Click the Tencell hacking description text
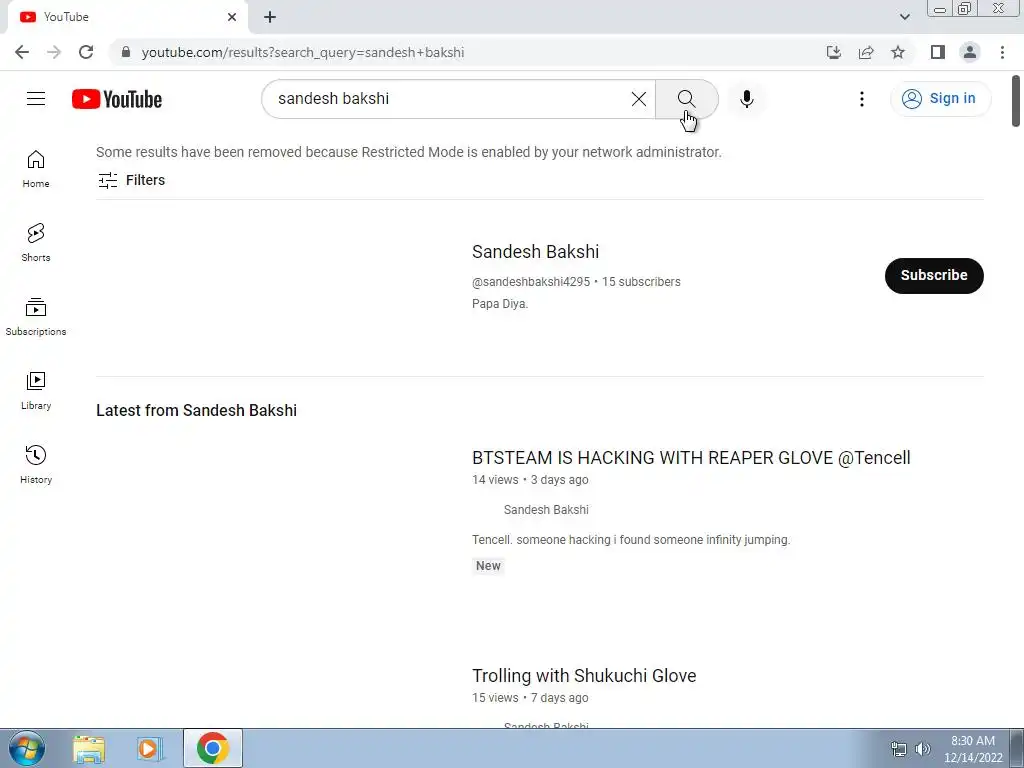1024x768 pixels. tap(631, 539)
